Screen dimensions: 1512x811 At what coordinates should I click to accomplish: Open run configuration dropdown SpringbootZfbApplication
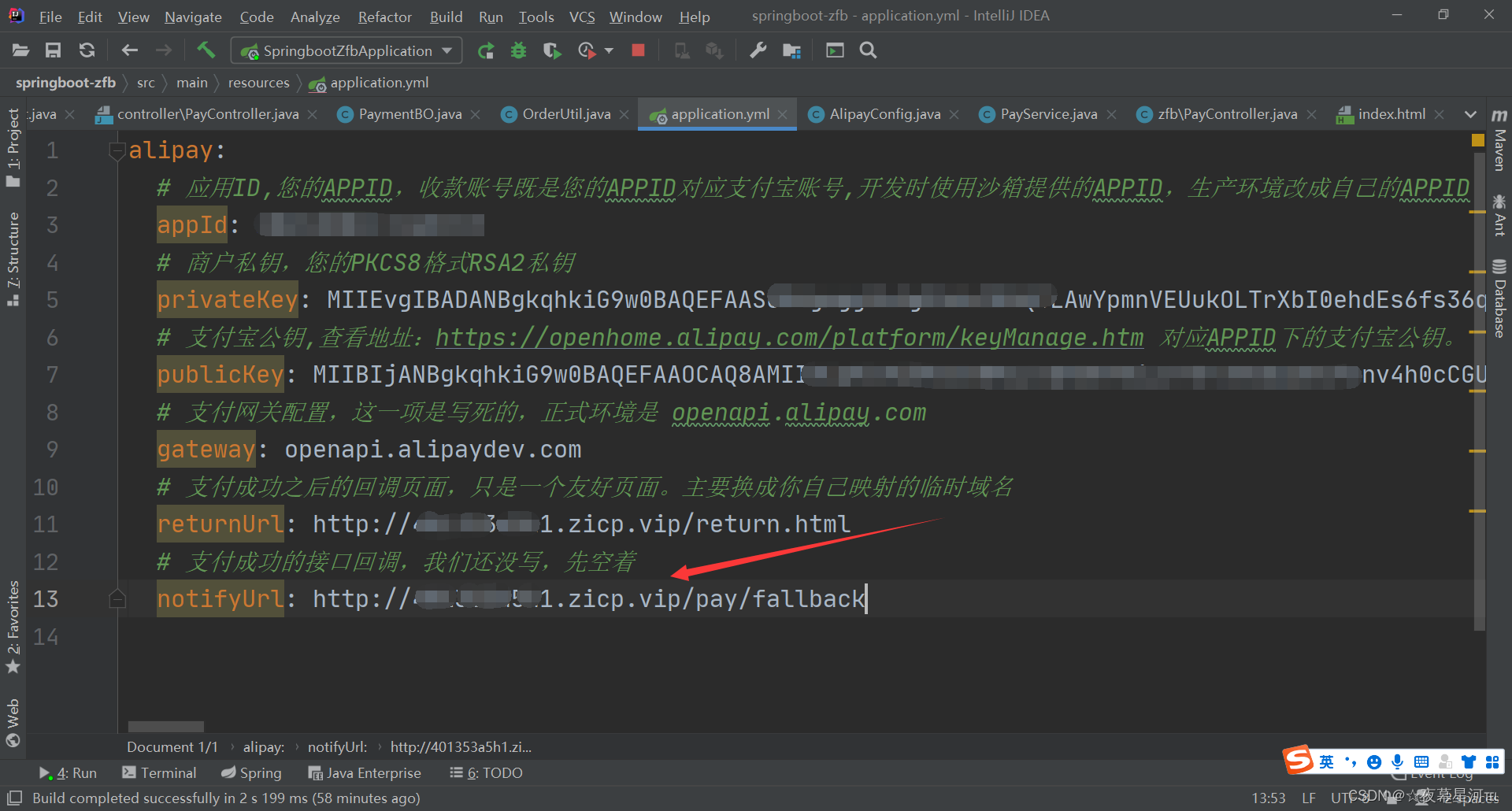346,51
